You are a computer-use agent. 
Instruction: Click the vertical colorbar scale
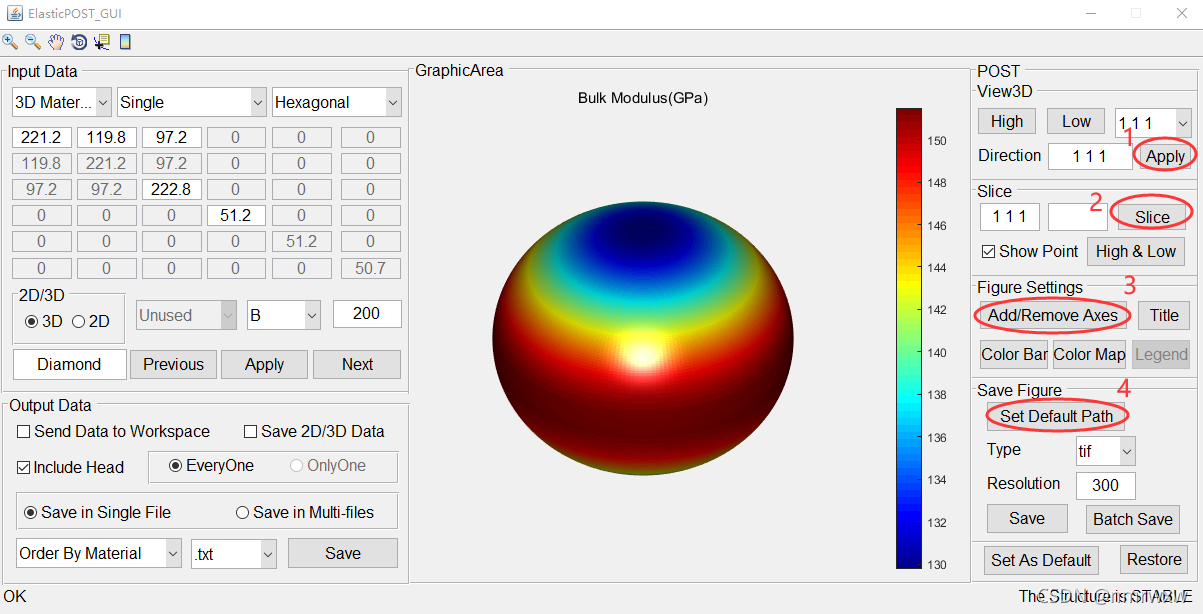coord(908,338)
